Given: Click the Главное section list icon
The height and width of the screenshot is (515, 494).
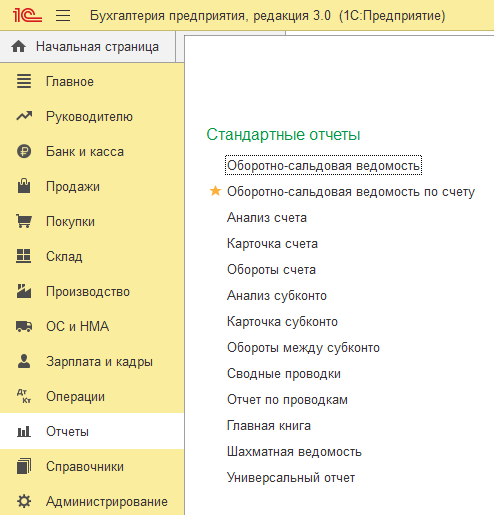Looking at the screenshot, I should [24, 81].
